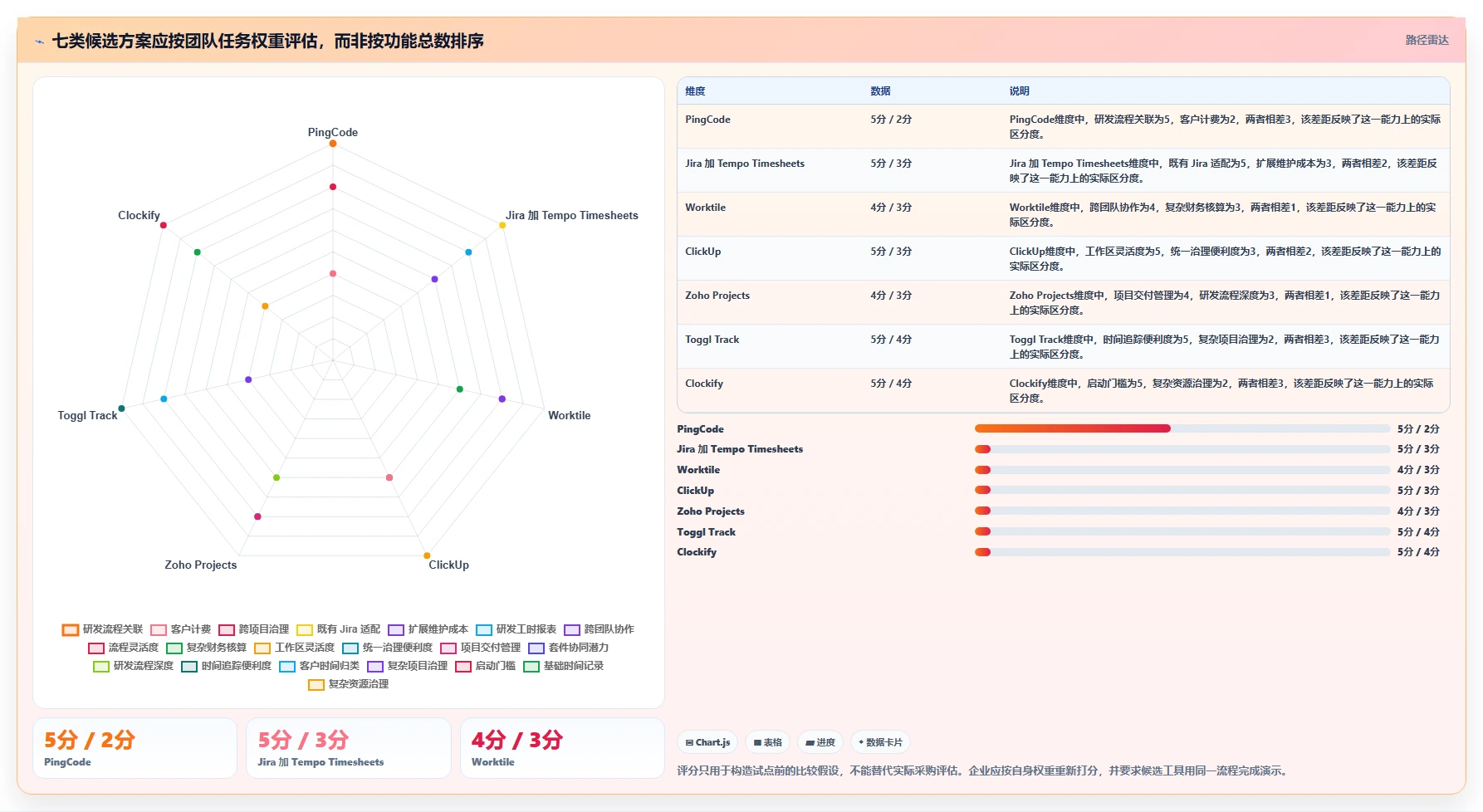Viewport: 1483px width, 812px height.
Task: Hide the 时间追踪便利度 series
Action: coord(227,666)
